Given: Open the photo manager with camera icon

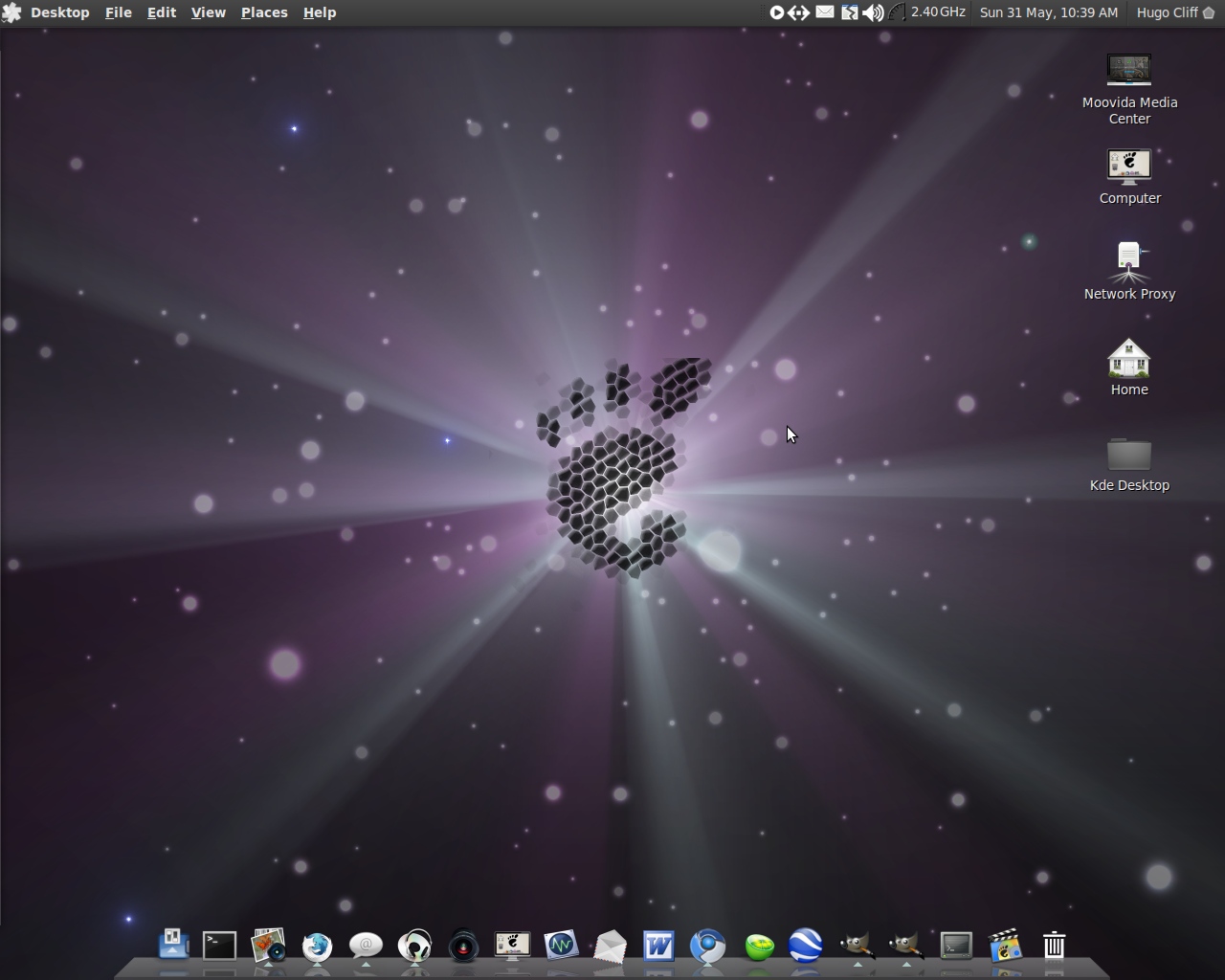Looking at the screenshot, I should point(269,946).
